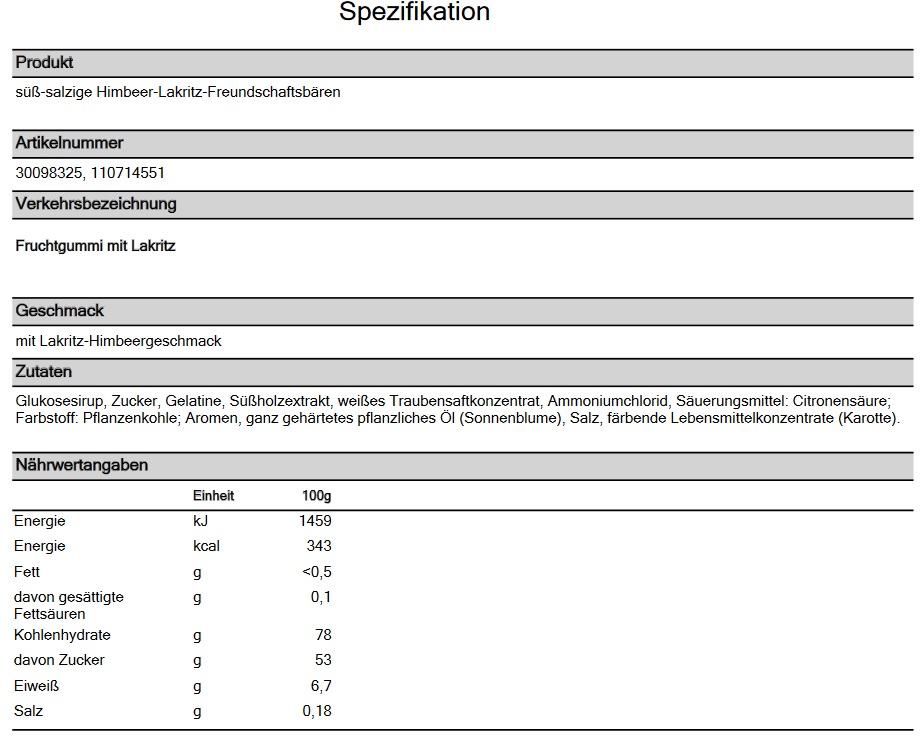924x740 pixels.
Task: Click the article numbers 30098325, 110714551
Action: pos(90,173)
